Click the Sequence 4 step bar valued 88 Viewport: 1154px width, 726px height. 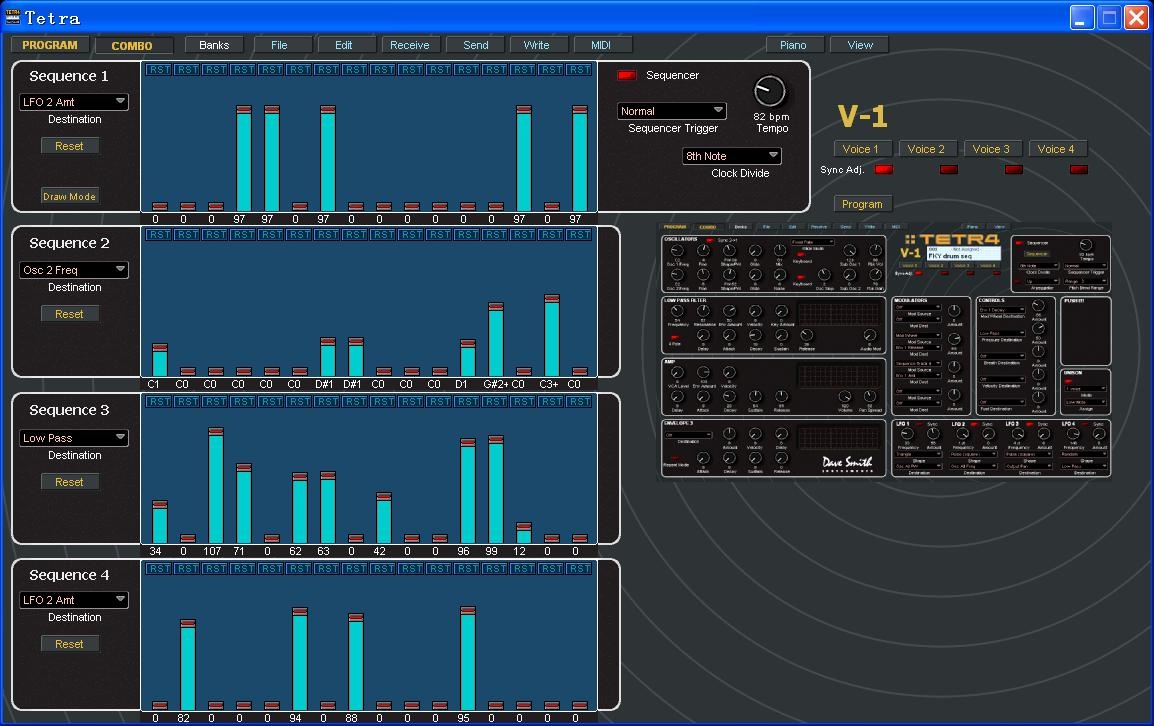coord(355,662)
